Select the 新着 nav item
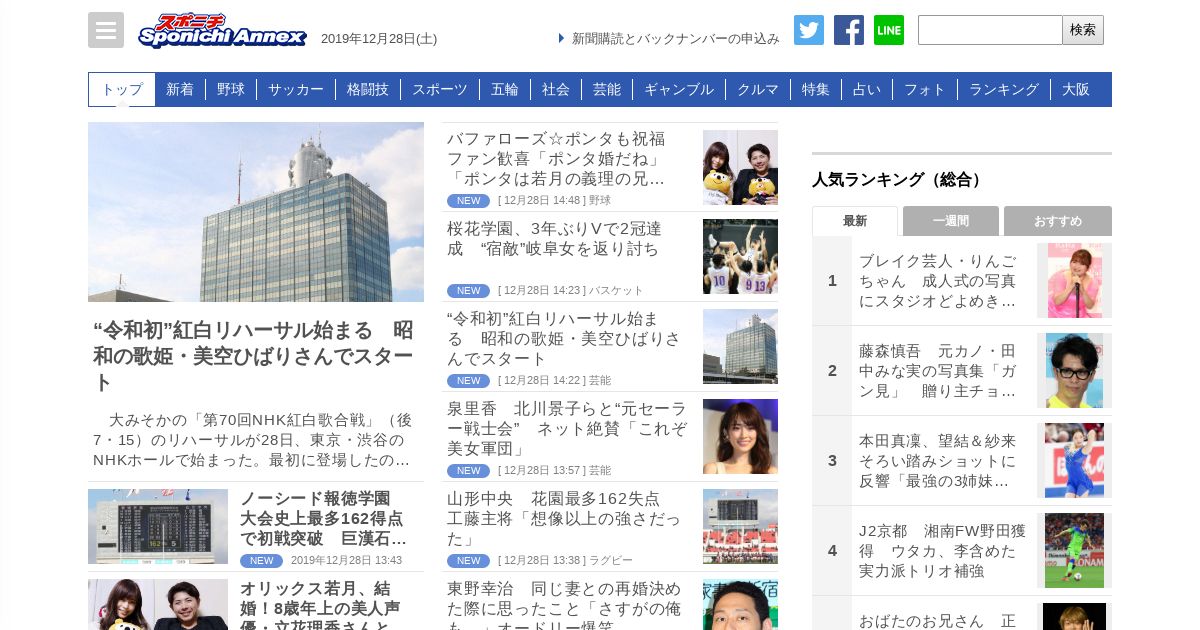 (180, 89)
